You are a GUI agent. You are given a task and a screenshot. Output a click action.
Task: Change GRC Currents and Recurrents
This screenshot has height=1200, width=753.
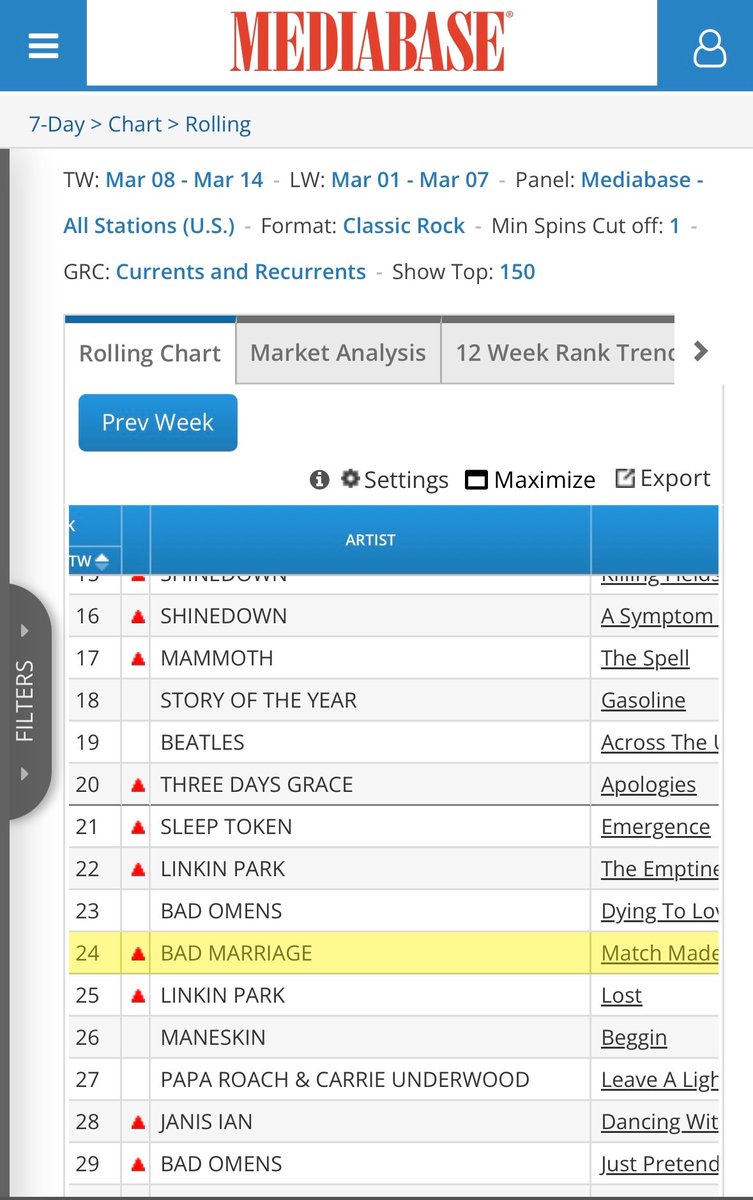click(241, 272)
